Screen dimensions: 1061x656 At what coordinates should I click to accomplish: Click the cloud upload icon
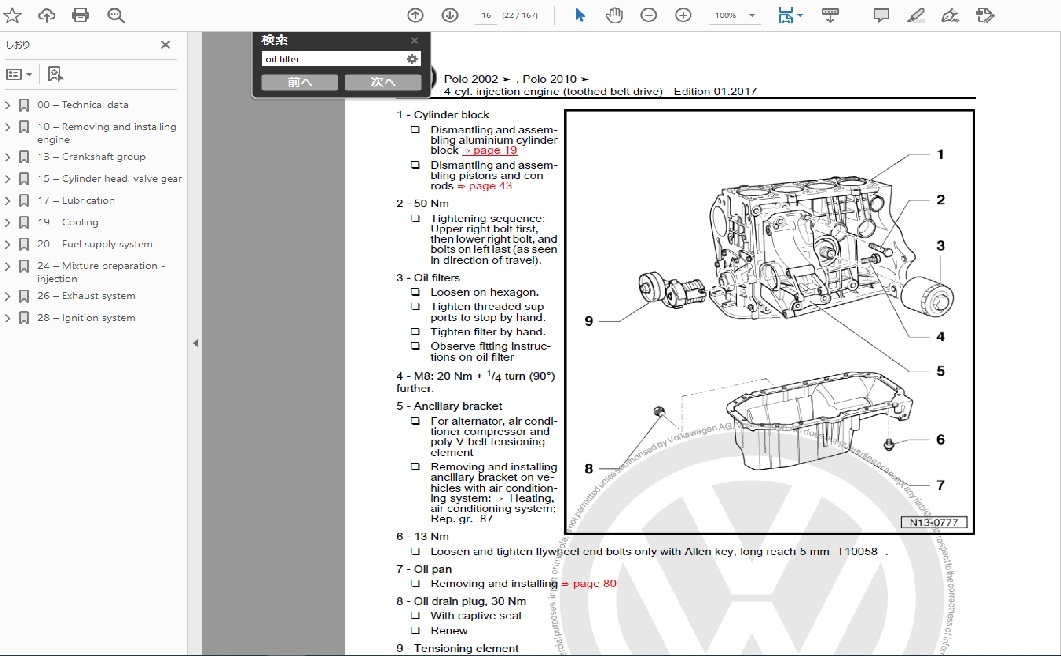(x=46, y=15)
